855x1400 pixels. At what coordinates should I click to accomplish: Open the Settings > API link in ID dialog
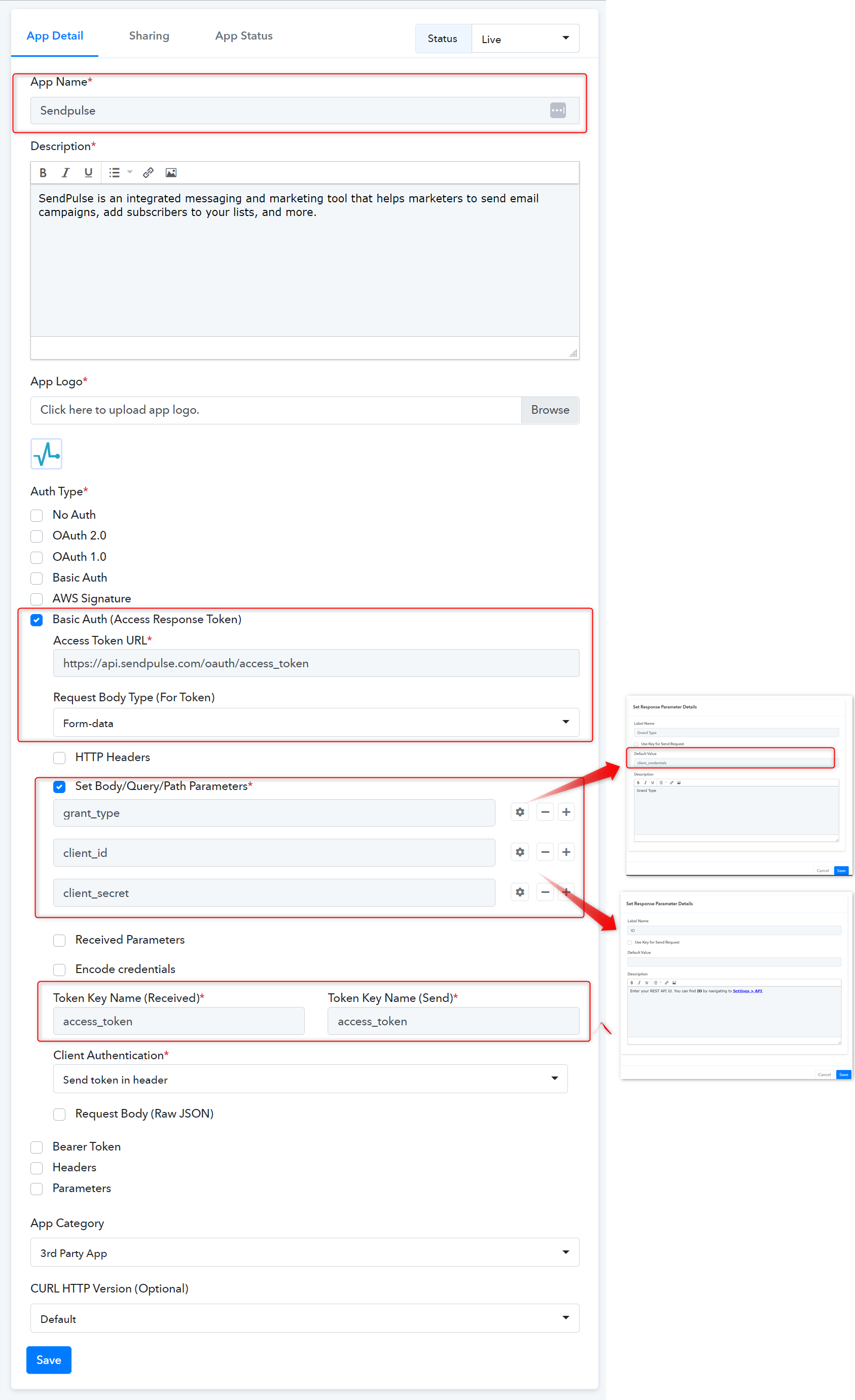click(x=747, y=991)
